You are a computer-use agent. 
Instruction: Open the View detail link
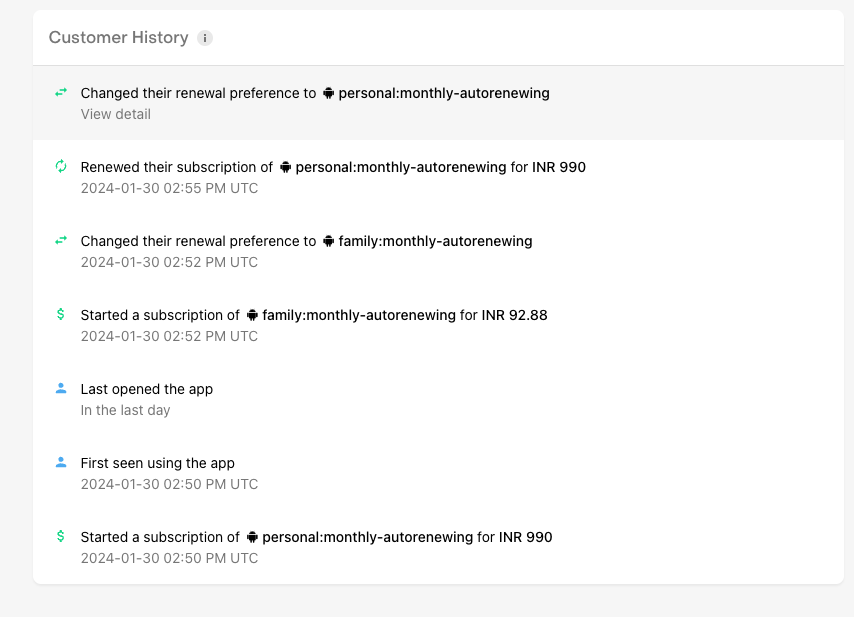click(x=115, y=114)
